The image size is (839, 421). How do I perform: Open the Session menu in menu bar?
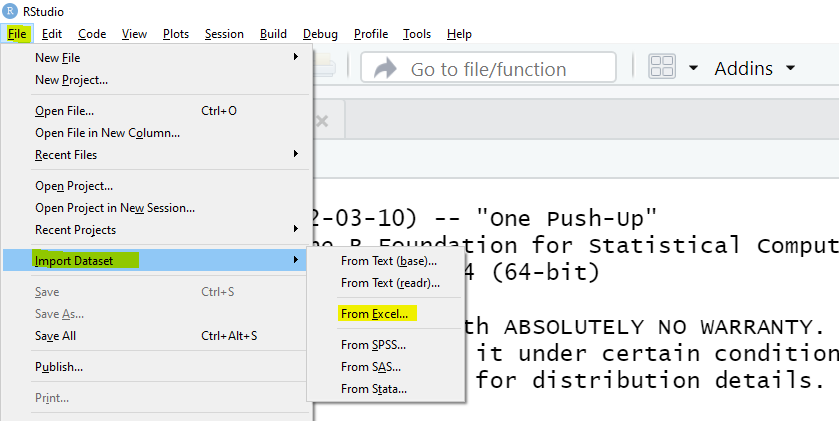pyautogui.click(x=224, y=34)
